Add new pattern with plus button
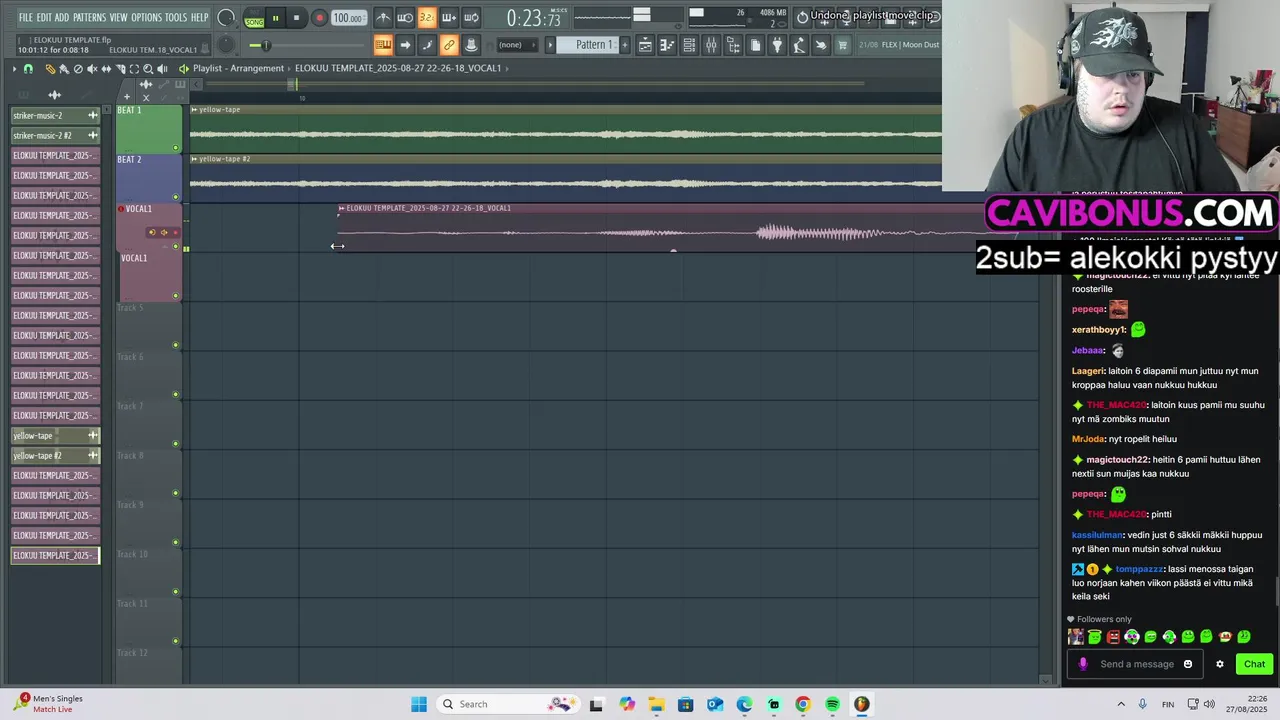 click(625, 45)
